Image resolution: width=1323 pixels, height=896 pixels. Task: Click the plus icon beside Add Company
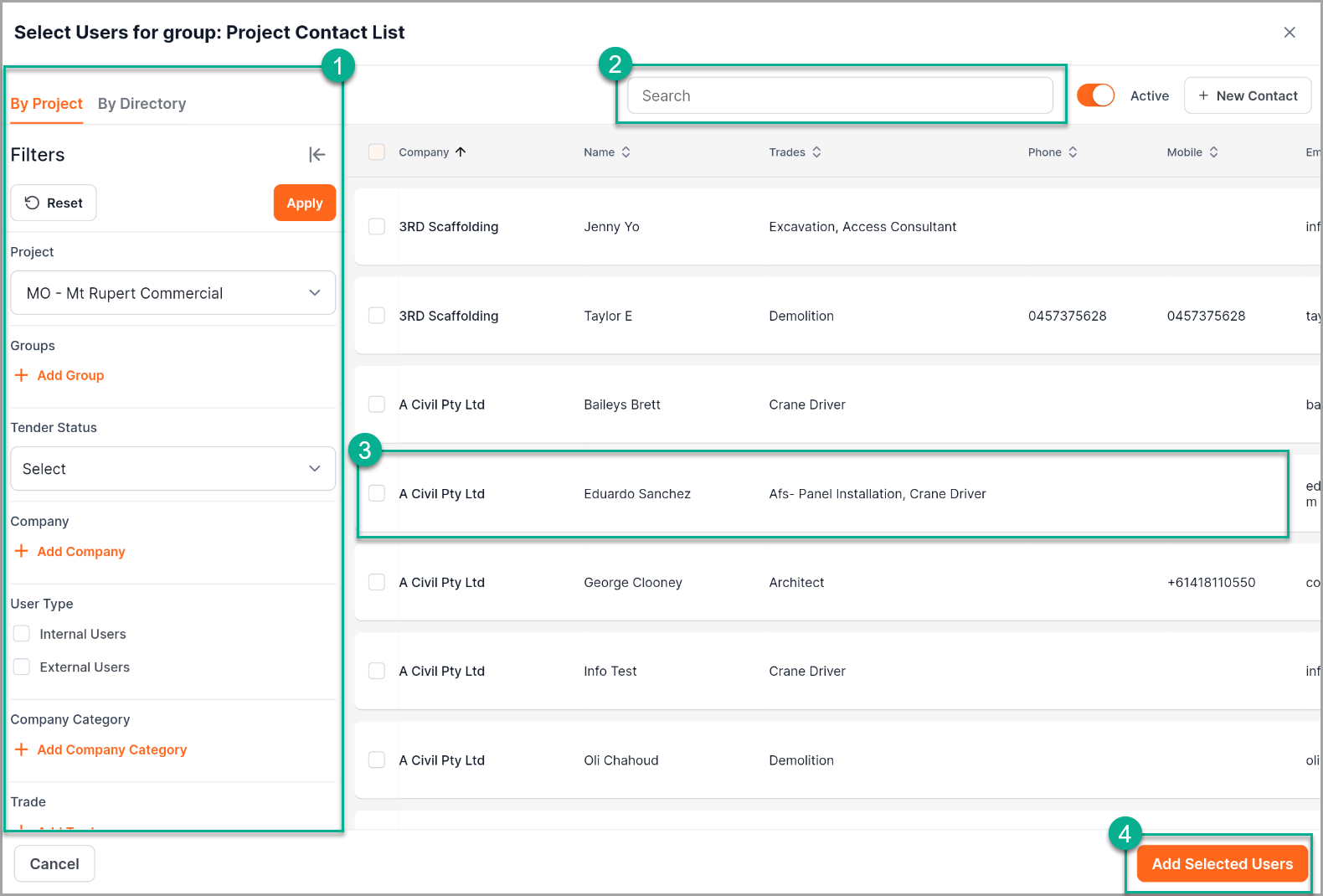click(x=22, y=551)
